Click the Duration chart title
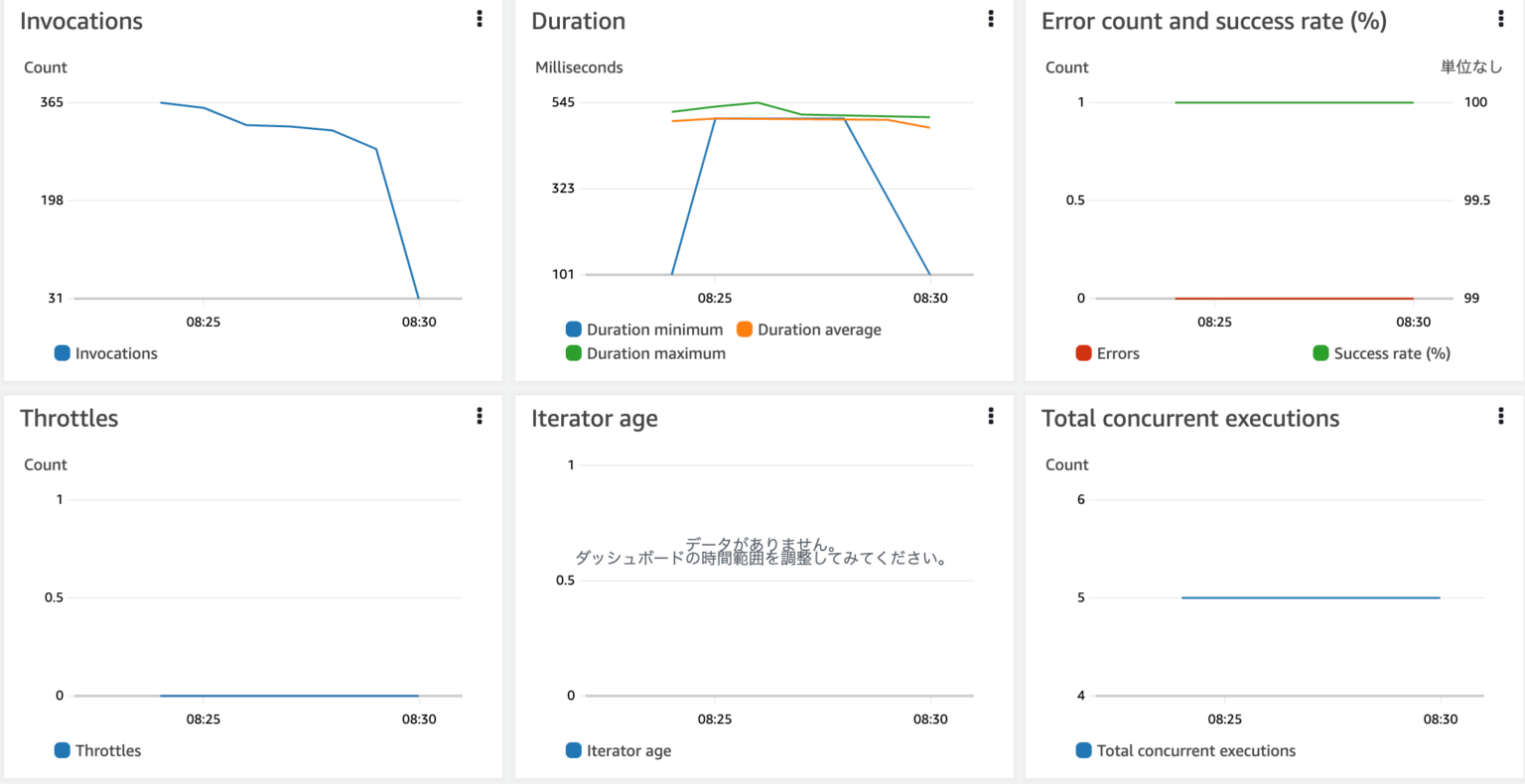The image size is (1525, 784). coord(578,21)
